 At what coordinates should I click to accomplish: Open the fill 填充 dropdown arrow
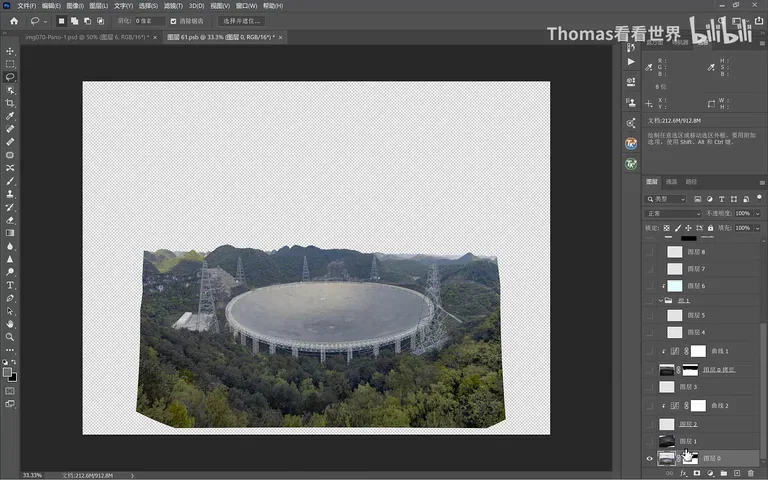click(x=758, y=228)
